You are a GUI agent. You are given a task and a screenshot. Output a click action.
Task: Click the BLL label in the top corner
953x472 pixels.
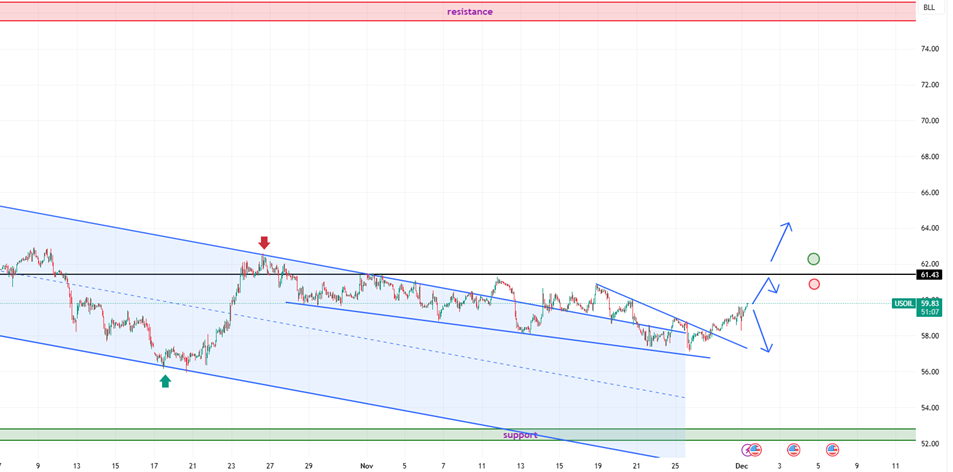click(x=929, y=7)
